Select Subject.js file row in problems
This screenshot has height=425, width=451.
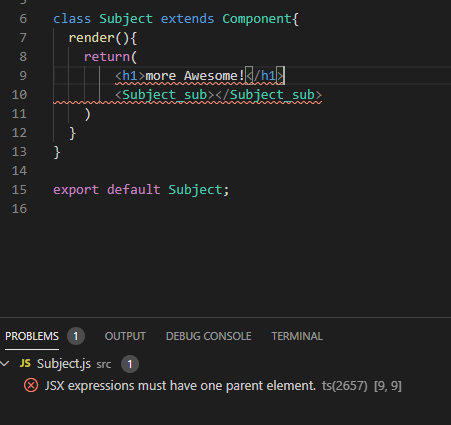(225, 364)
